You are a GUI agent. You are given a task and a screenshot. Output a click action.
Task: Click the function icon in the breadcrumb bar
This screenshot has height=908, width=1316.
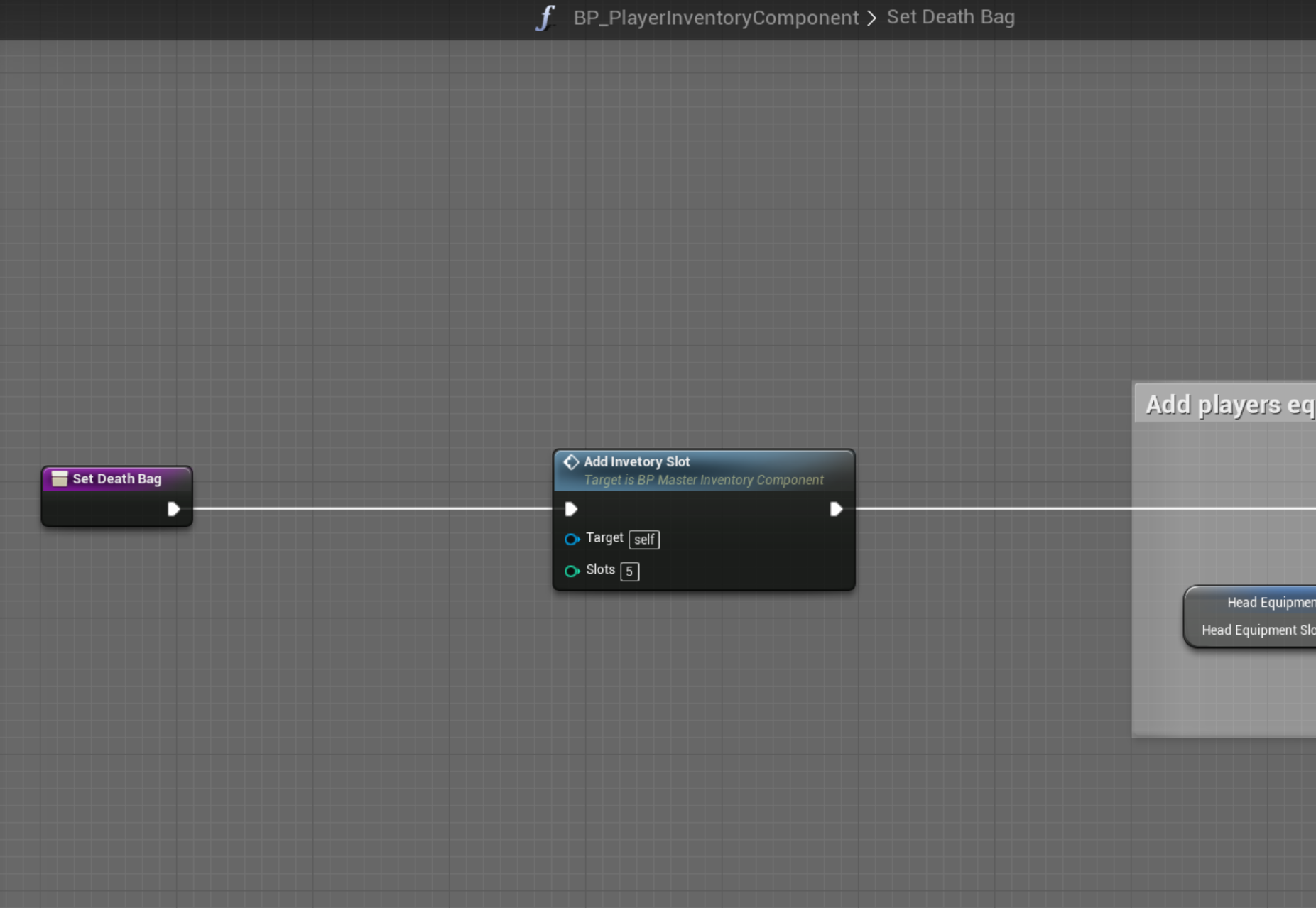[545, 18]
